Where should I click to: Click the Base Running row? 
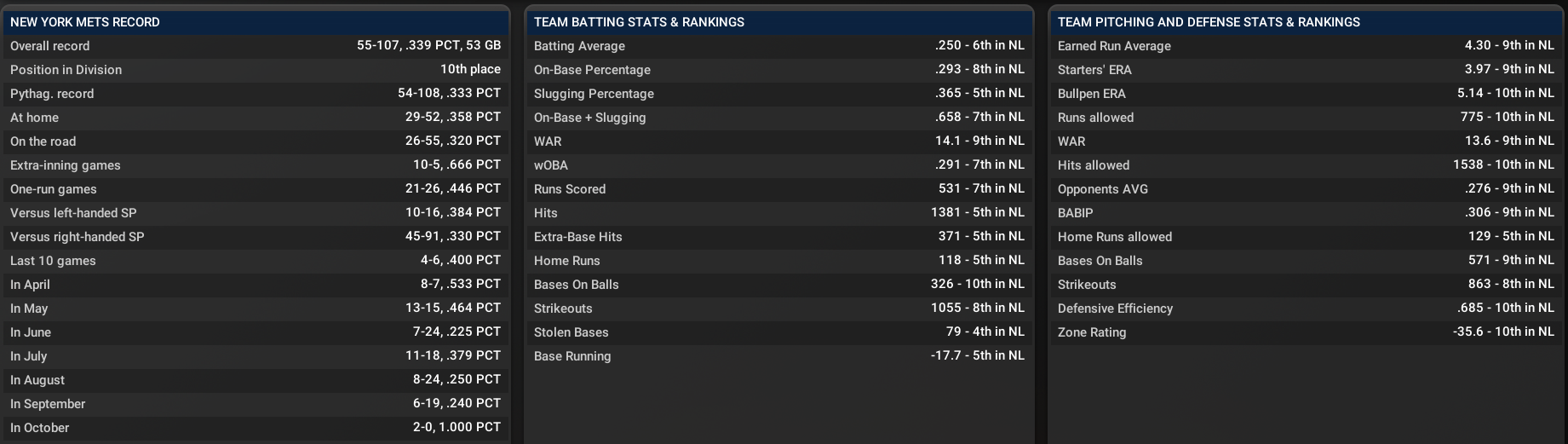(x=779, y=356)
